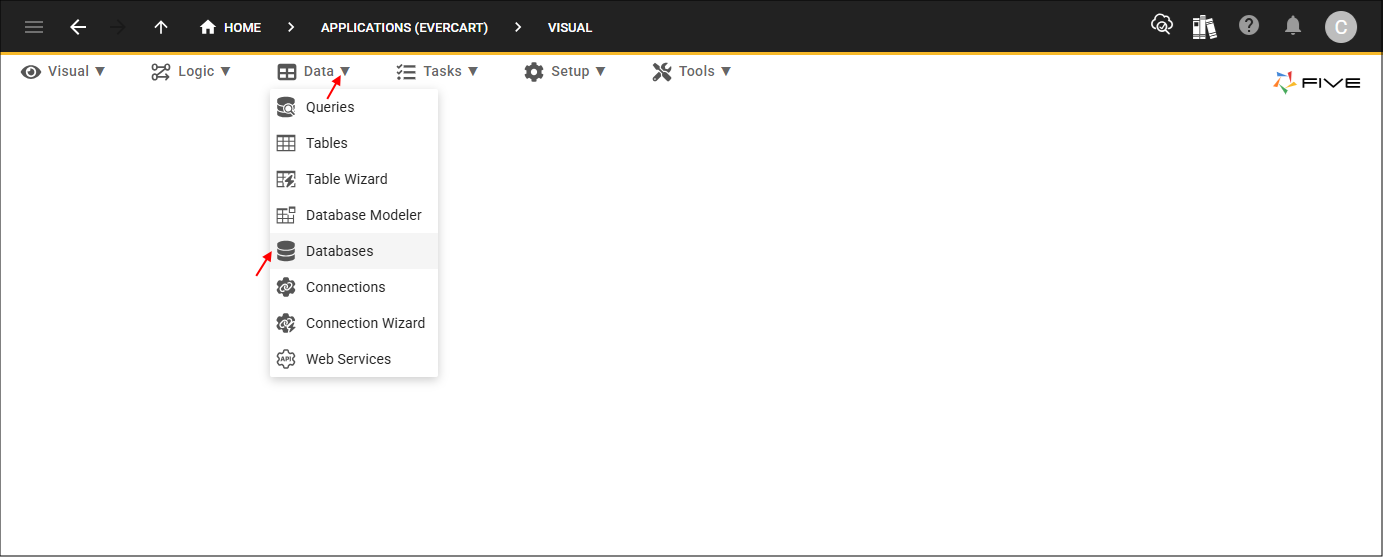Viewport: 1383px width, 557px height.
Task: Open the Tools menu label
Action: [x=697, y=72]
